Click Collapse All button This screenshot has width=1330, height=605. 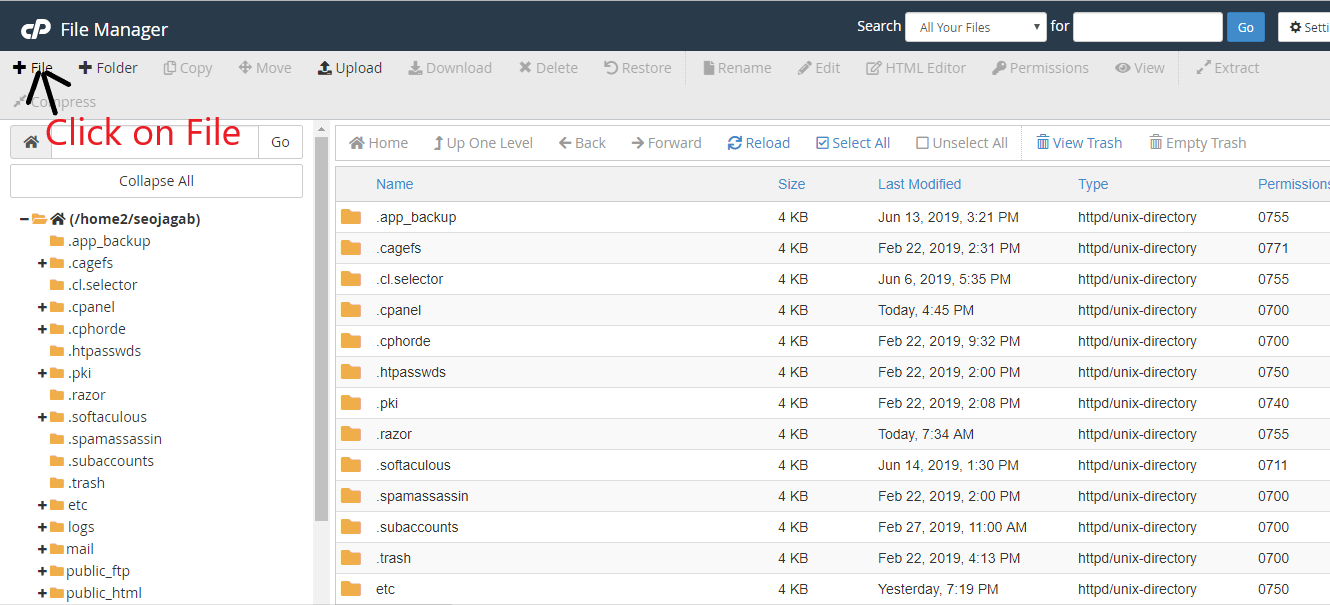(x=156, y=181)
